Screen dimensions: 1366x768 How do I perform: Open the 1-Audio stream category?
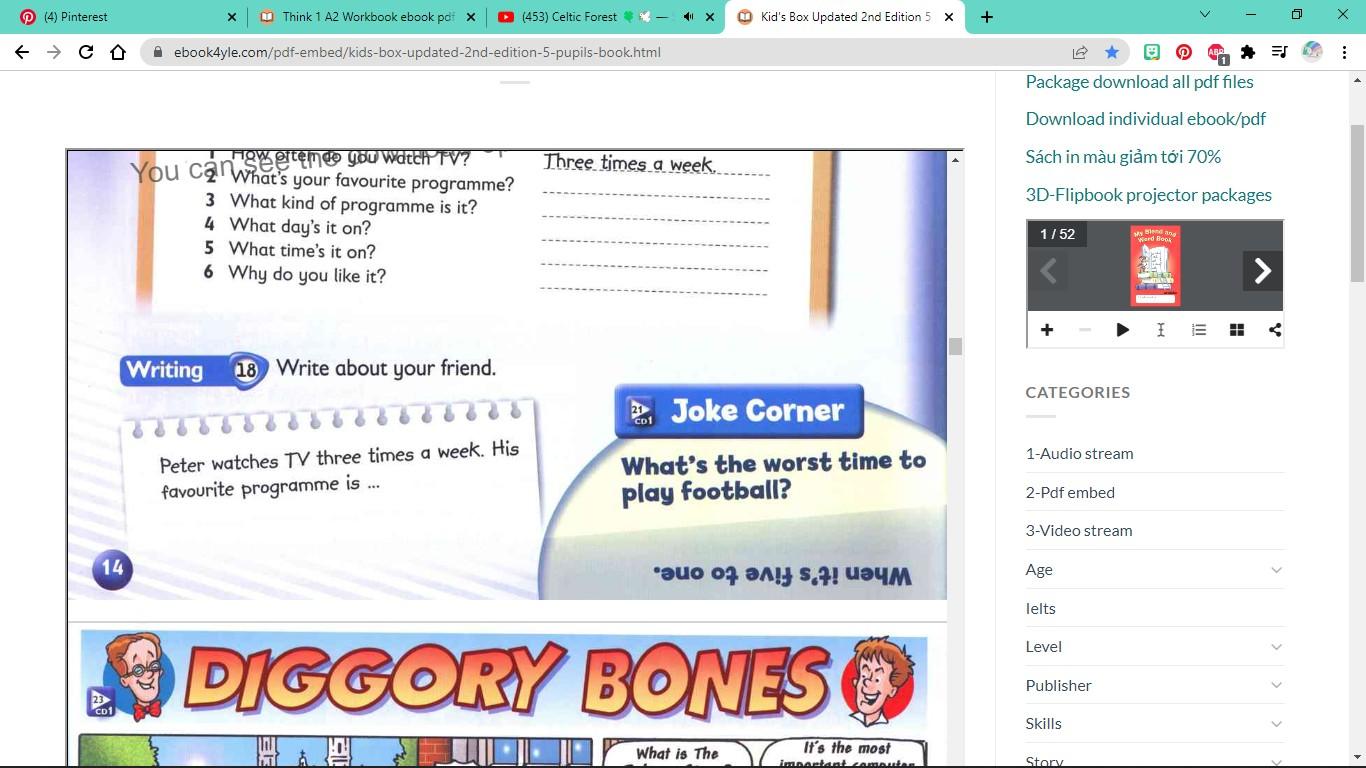1079,454
